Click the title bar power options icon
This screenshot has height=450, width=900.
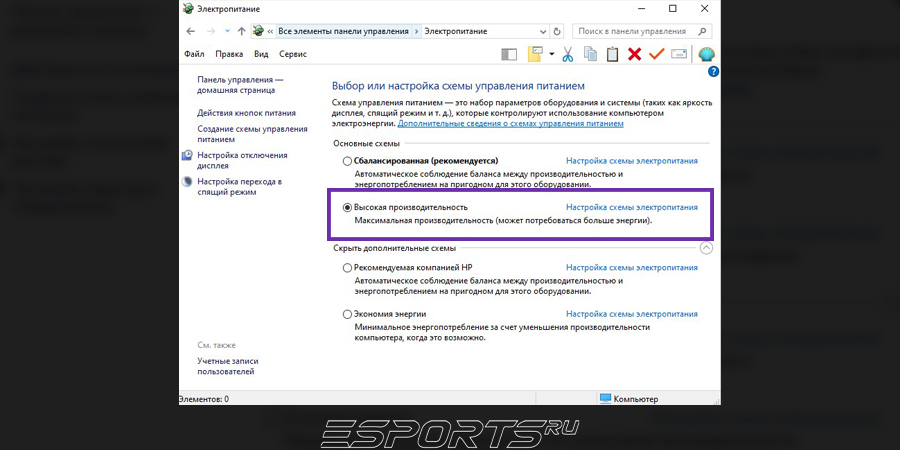pos(188,9)
